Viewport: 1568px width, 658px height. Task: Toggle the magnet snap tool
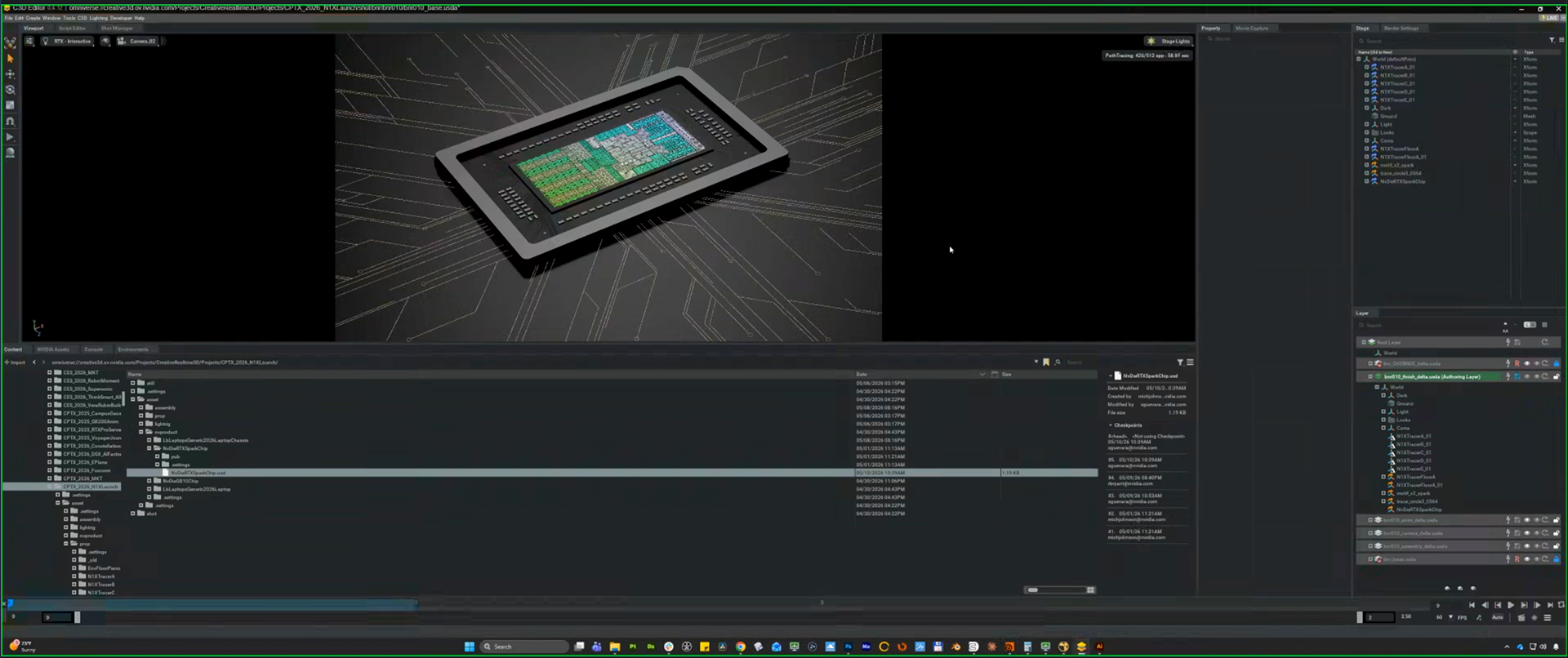tap(10, 121)
